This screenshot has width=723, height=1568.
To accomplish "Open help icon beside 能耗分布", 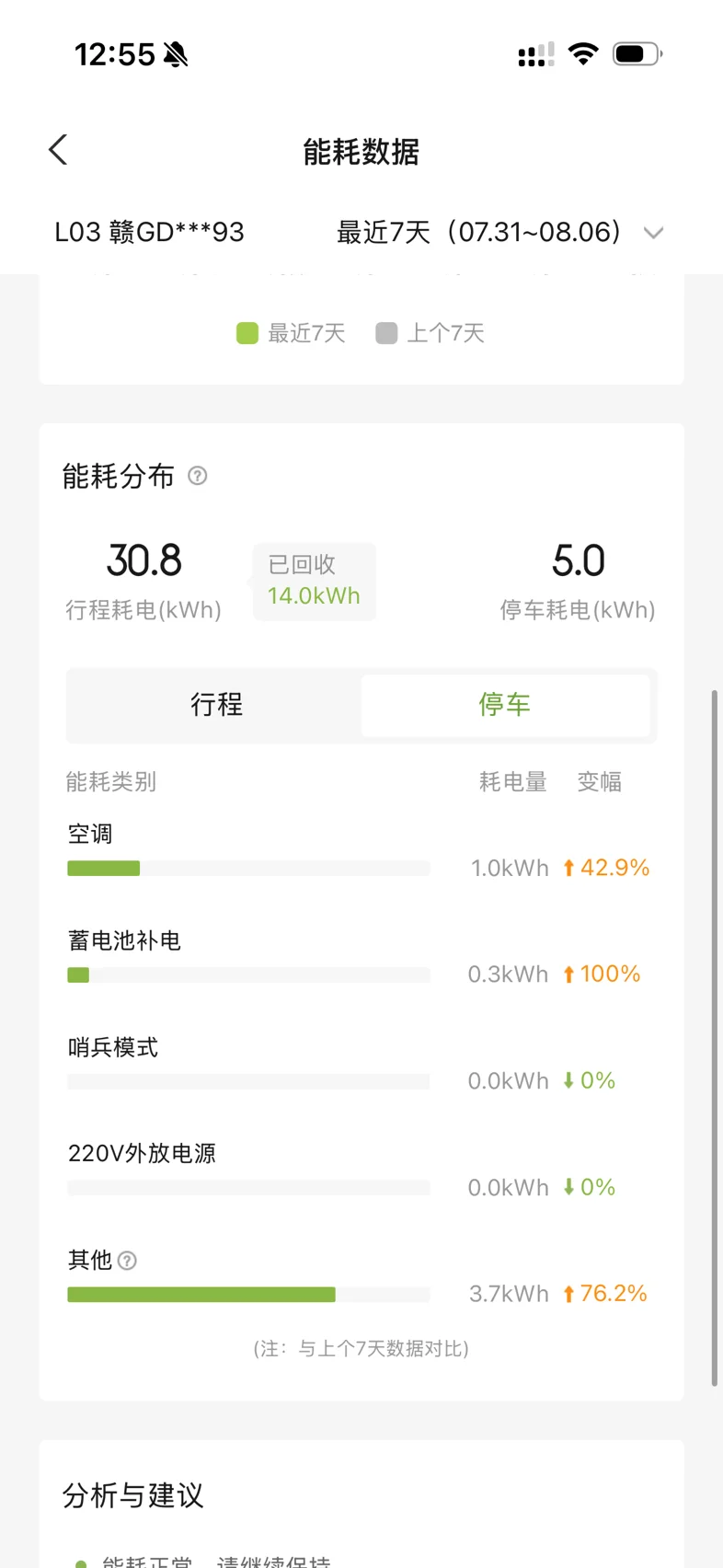I will (198, 476).
